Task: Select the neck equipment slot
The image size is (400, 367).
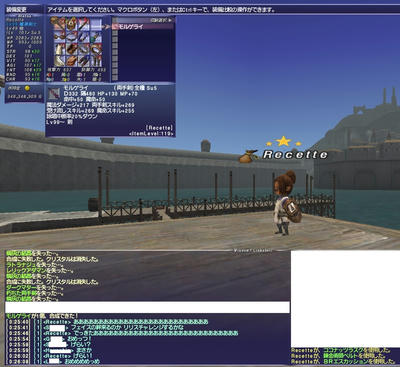Action: click(71, 36)
